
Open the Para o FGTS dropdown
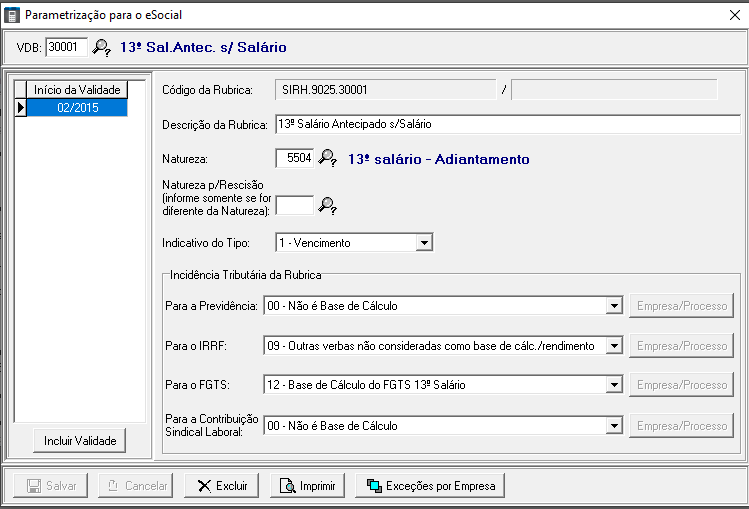(615, 385)
